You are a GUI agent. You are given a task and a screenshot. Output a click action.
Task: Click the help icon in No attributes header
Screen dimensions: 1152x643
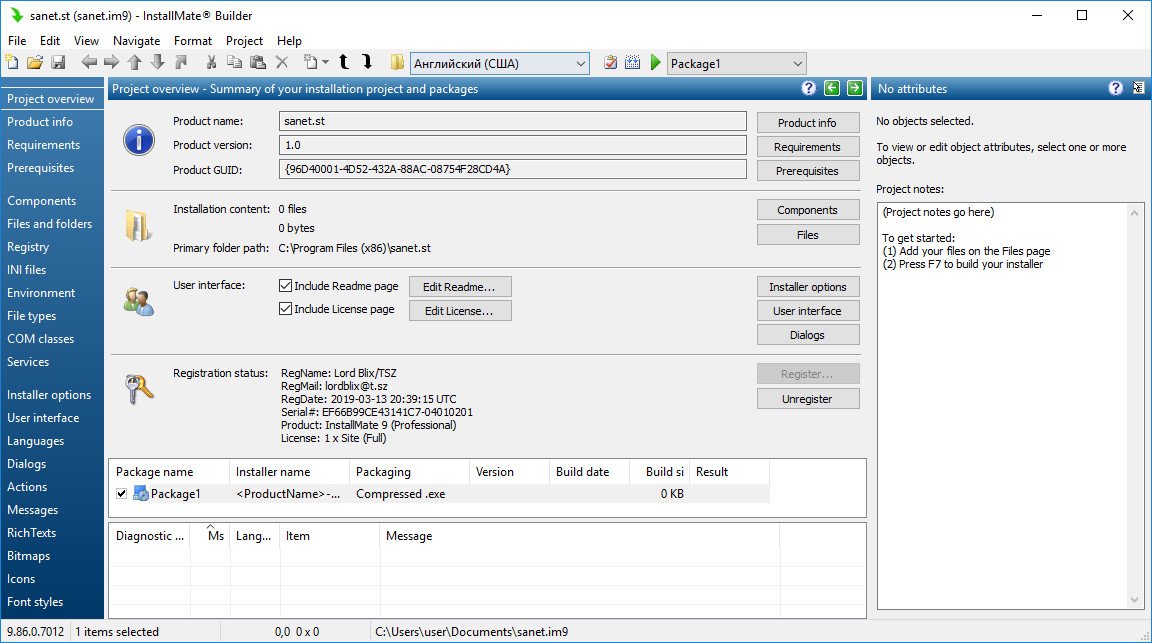click(1115, 88)
